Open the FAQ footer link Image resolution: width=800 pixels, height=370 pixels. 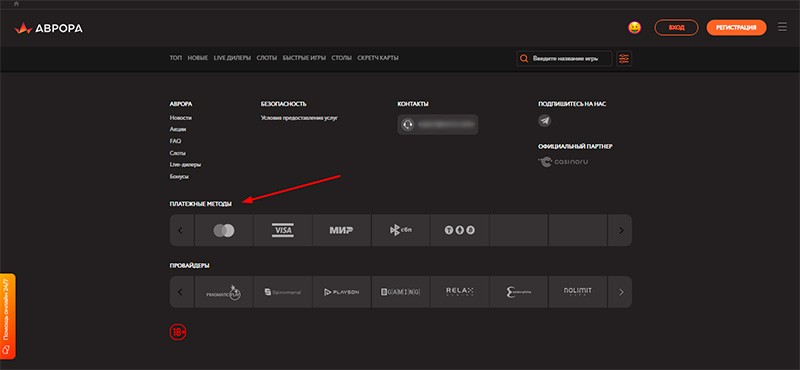pos(175,141)
